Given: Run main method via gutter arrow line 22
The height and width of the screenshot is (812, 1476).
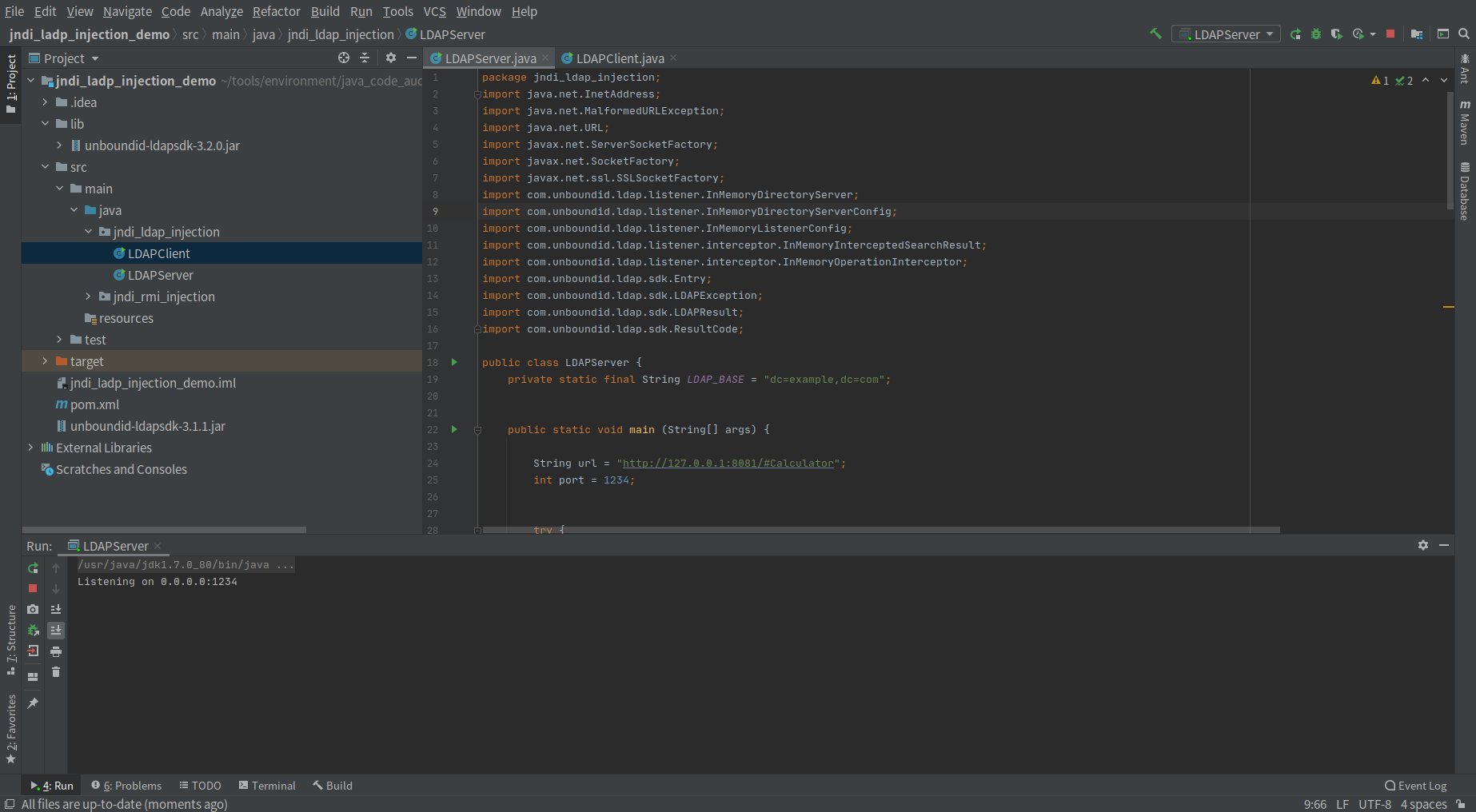Looking at the screenshot, I should (454, 429).
